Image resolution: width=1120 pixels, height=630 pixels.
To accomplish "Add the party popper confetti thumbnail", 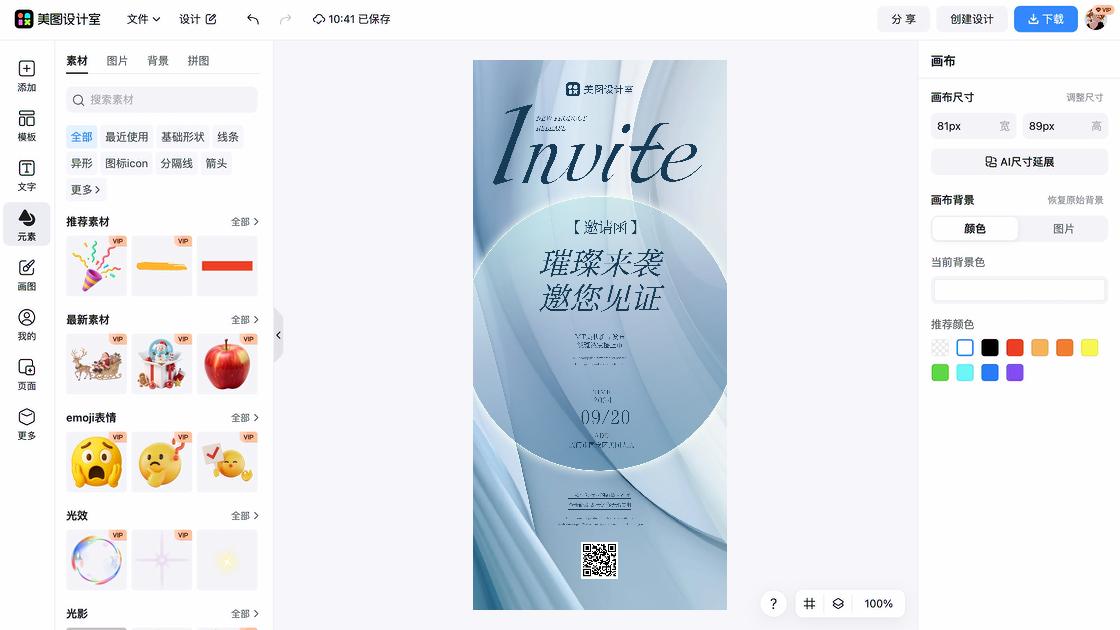I will tap(96, 266).
